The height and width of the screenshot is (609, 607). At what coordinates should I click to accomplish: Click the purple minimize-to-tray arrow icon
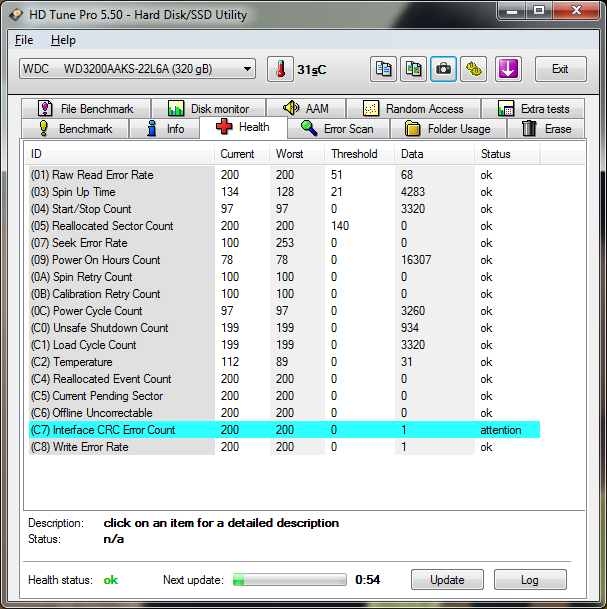[508, 69]
